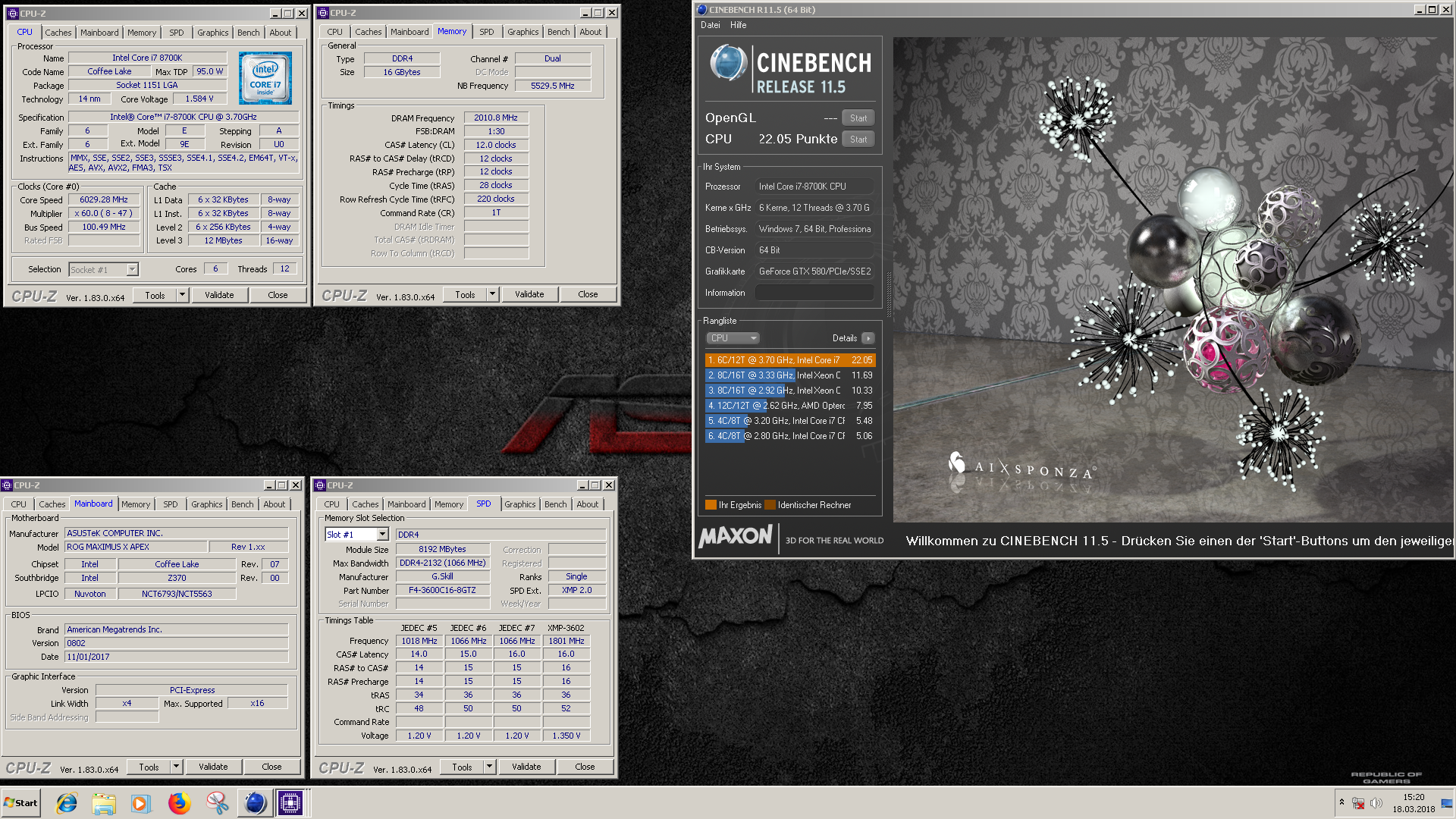Start the CPU benchmark in Cinebench

tap(858, 140)
